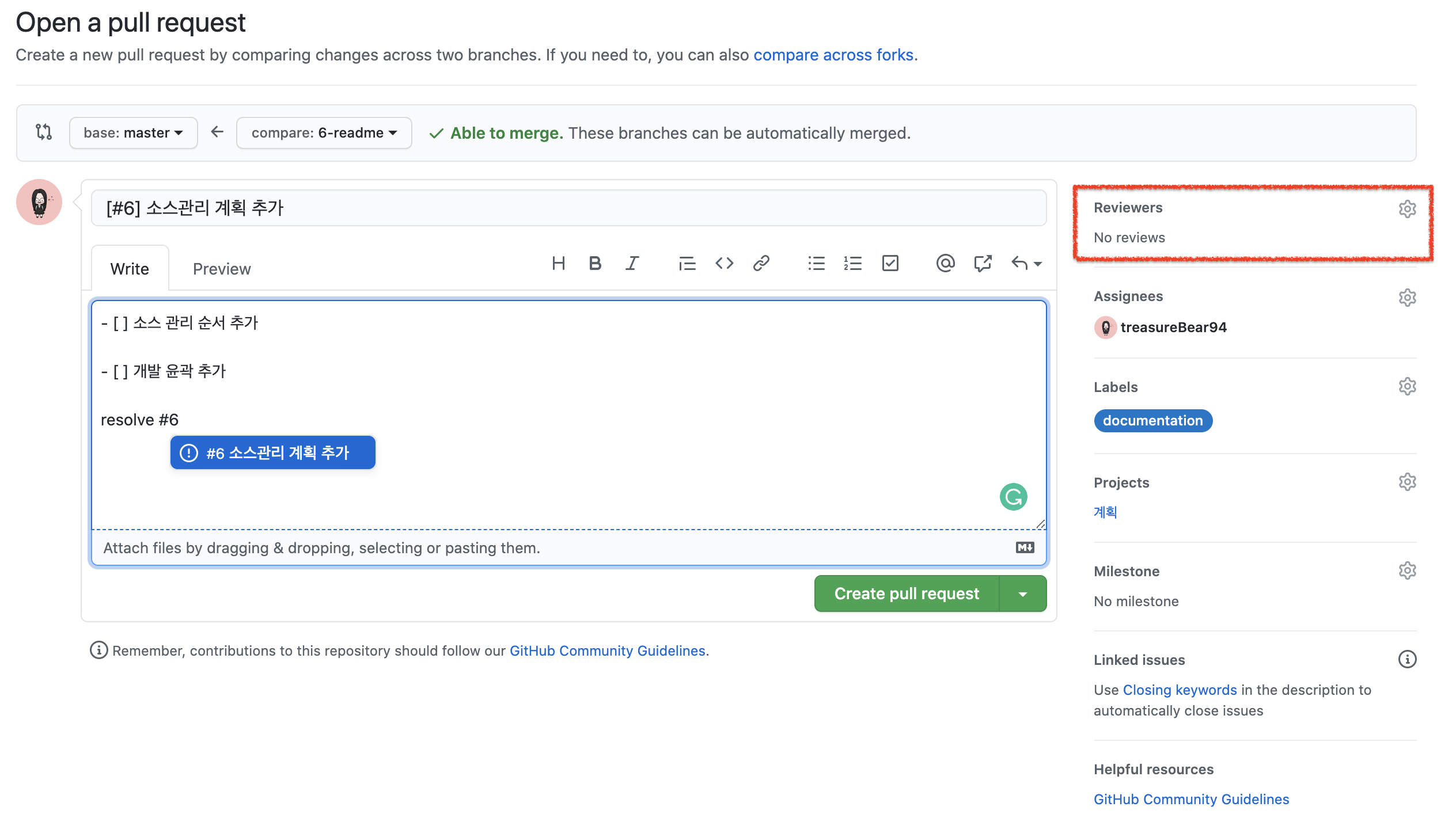1456x822 pixels.
Task: Switch to the Write tab
Action: tap(130, 269)
